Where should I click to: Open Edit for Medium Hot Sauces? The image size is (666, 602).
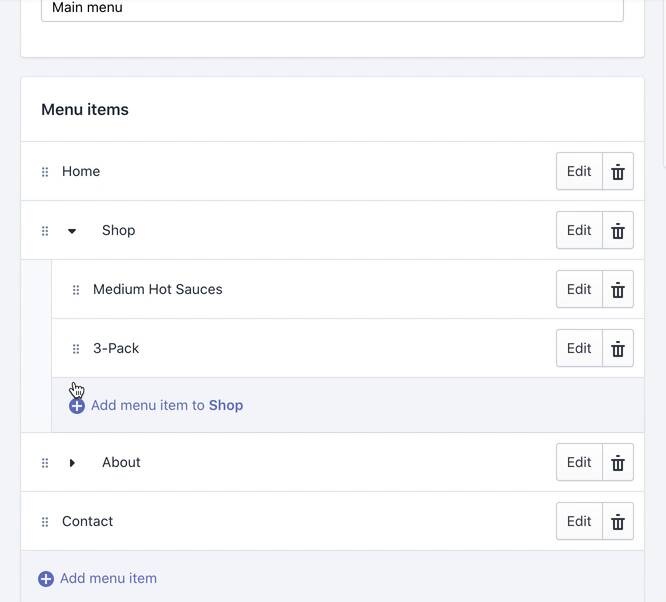click(579, 290)
